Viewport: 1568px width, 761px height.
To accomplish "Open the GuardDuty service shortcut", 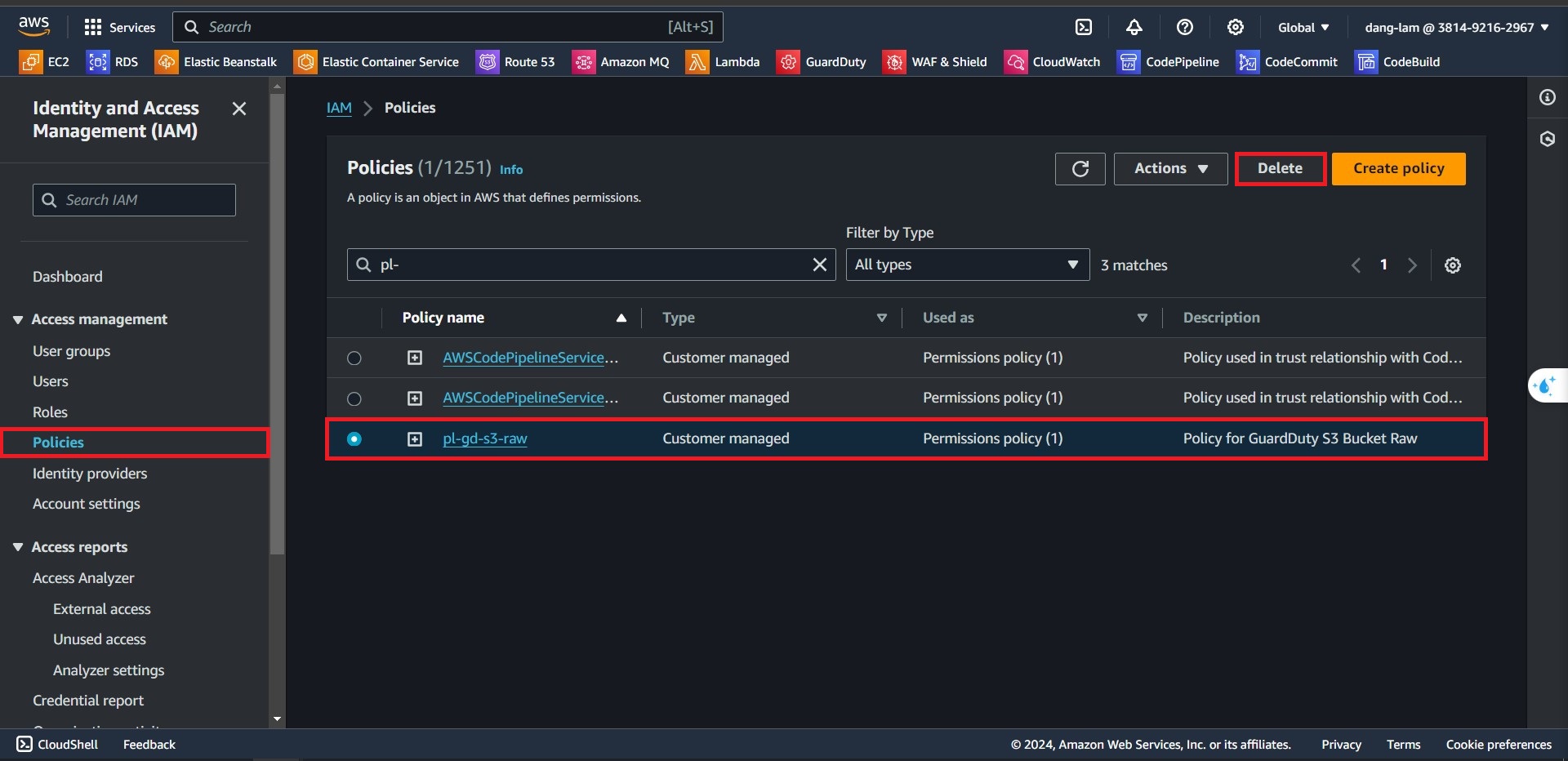I will tap(822, 62).
